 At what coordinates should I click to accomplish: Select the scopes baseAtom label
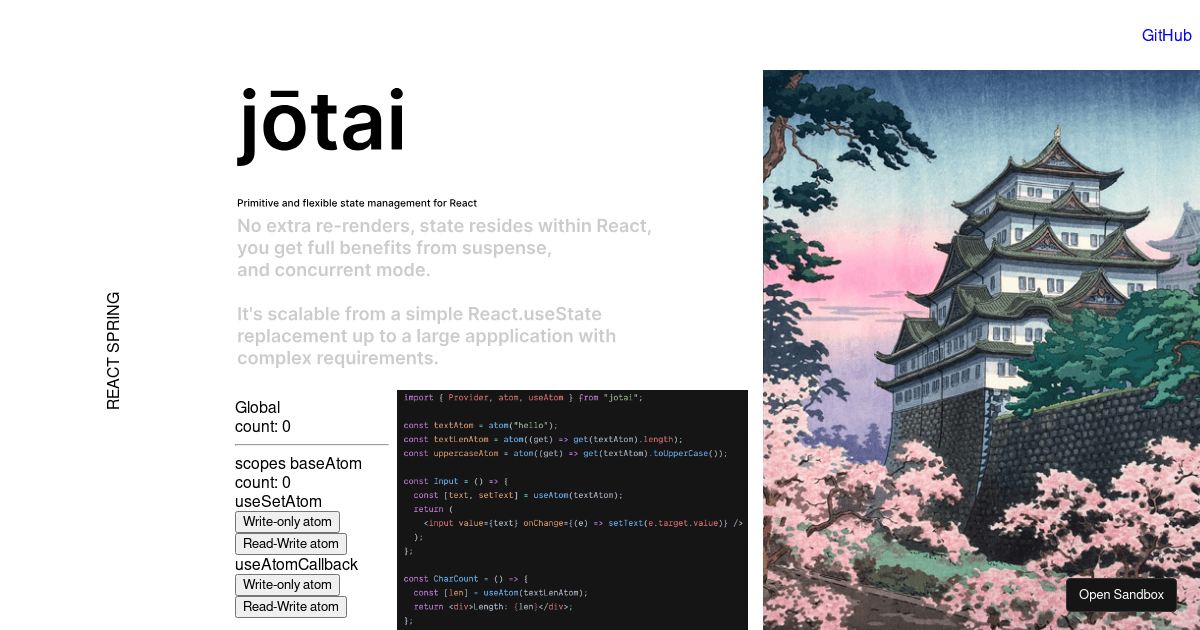click(298, 464)
